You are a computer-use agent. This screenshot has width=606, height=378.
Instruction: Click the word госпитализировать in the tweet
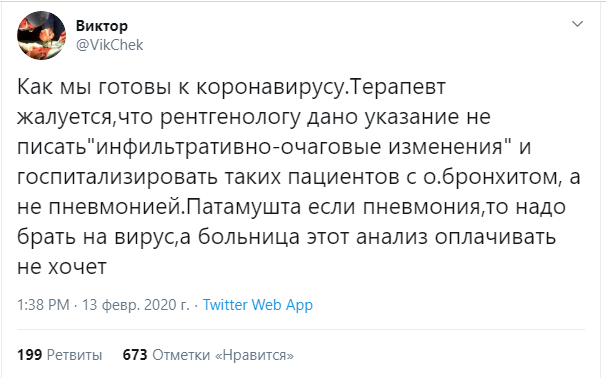click(x=117, y=177)
